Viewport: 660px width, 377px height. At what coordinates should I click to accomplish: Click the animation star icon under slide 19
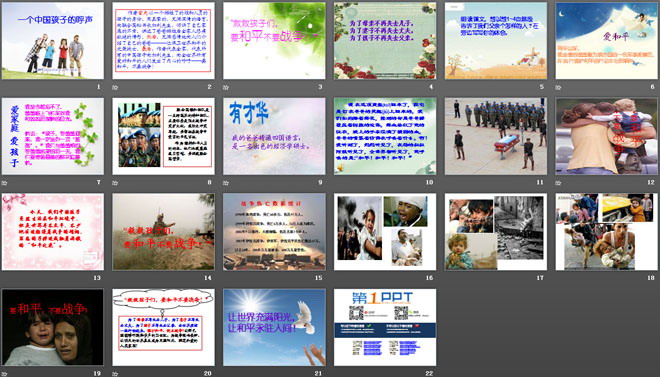4,374
